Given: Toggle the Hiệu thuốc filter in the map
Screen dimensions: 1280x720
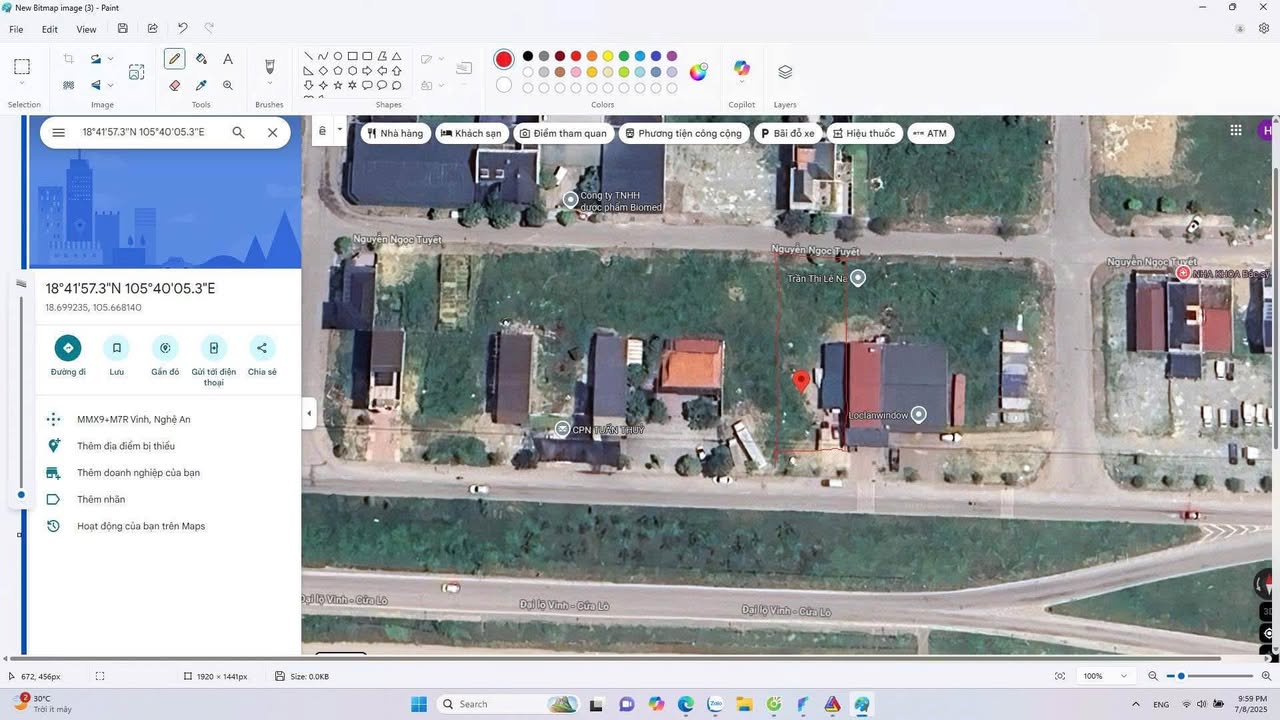Looking at the screenshot, I should click(864, 133).
